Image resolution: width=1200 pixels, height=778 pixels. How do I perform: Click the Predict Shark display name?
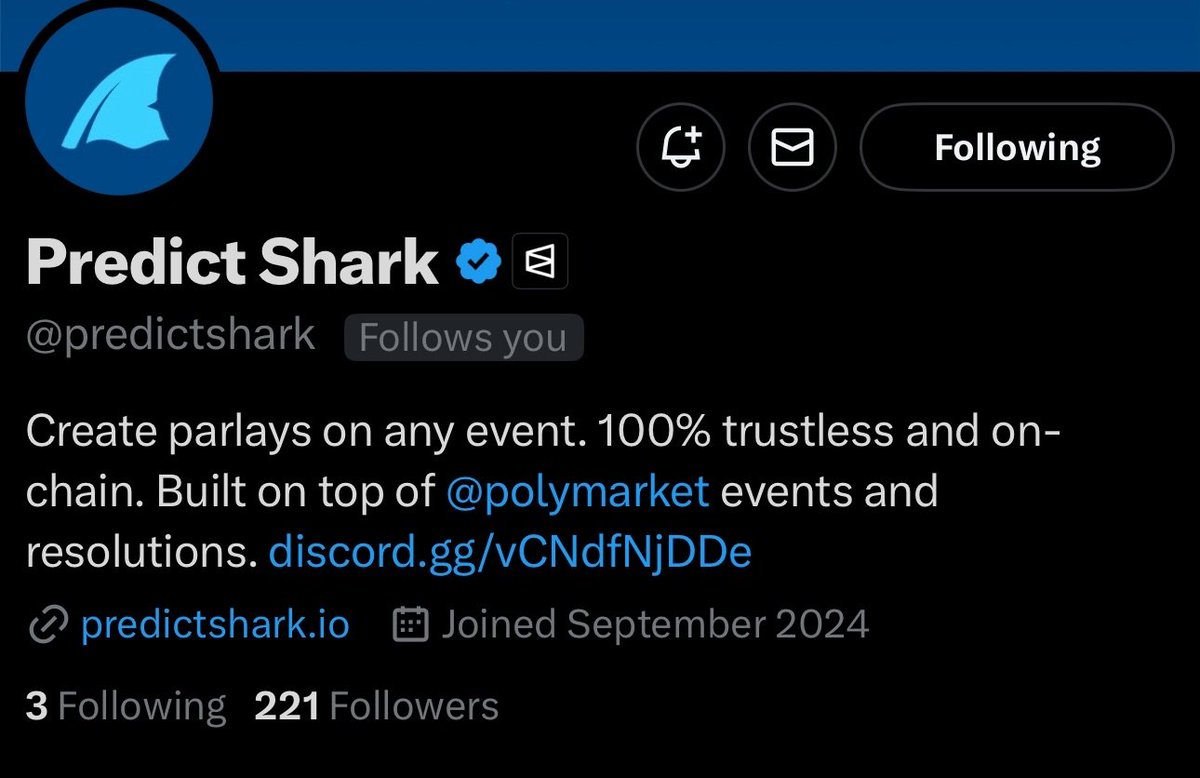[232, 263]
